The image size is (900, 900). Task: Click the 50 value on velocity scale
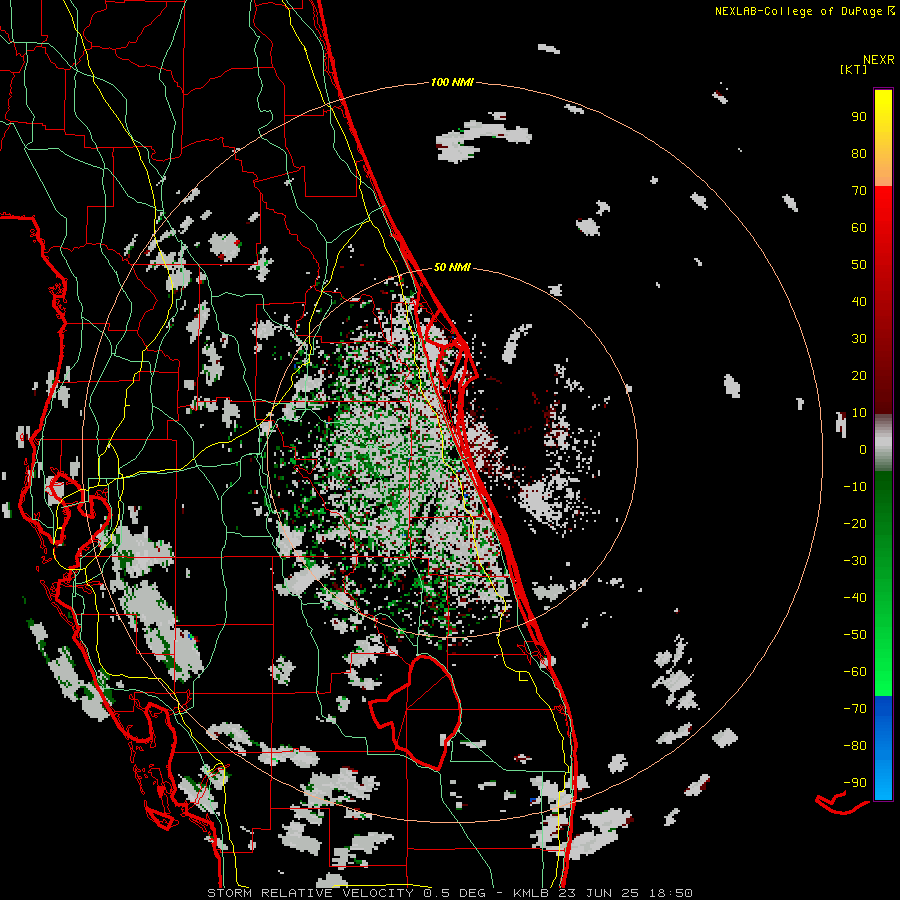pos(859,265)
